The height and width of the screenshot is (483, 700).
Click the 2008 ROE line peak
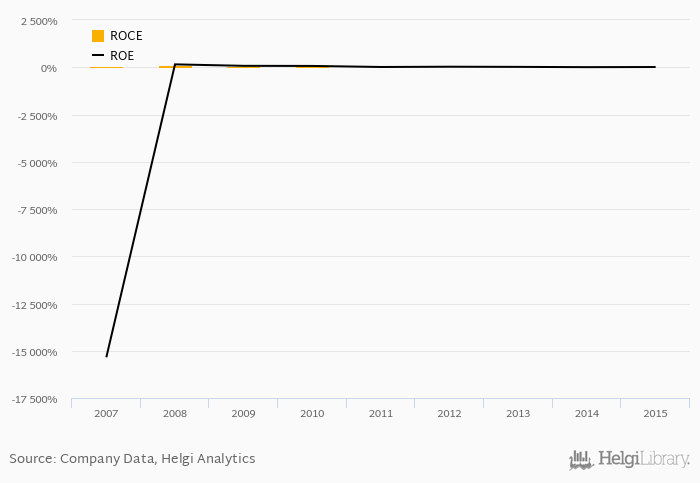click(175, 65)
